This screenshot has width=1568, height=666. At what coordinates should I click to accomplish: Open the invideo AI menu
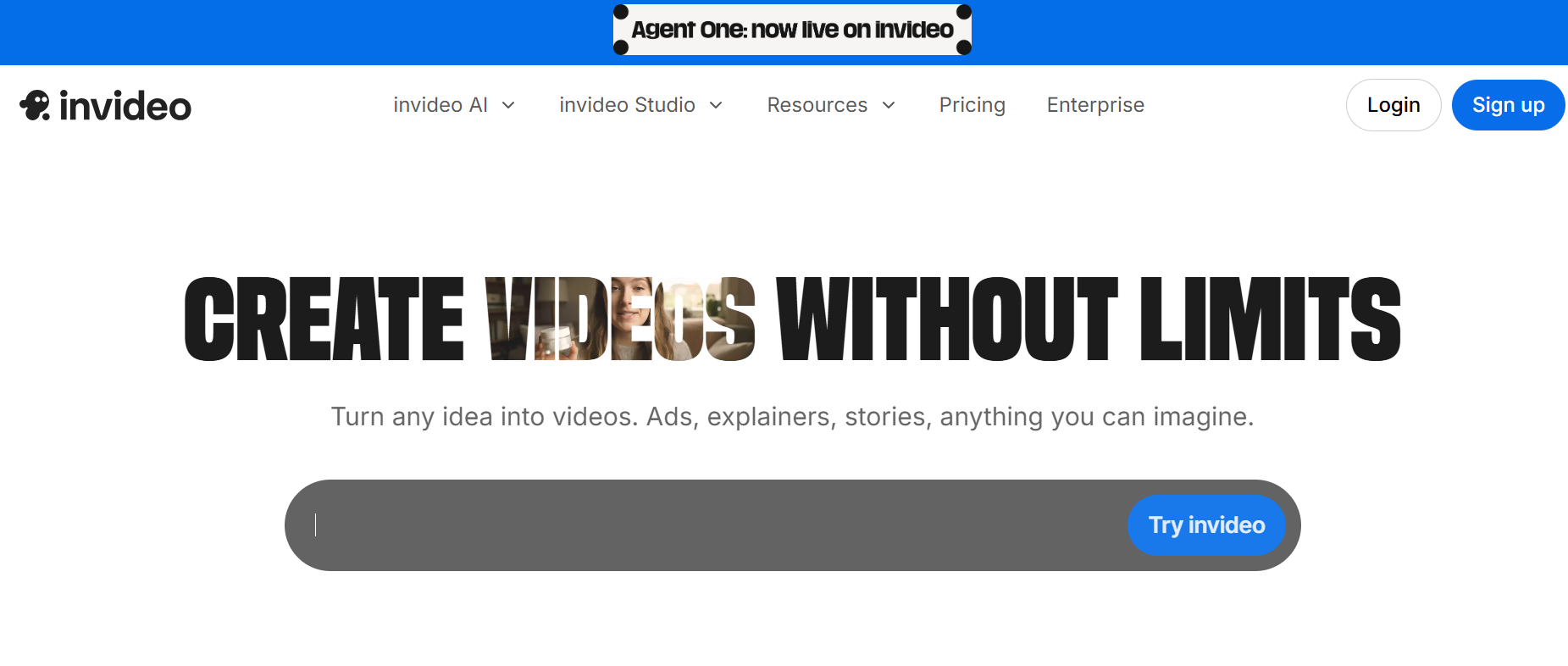point(454,105)
